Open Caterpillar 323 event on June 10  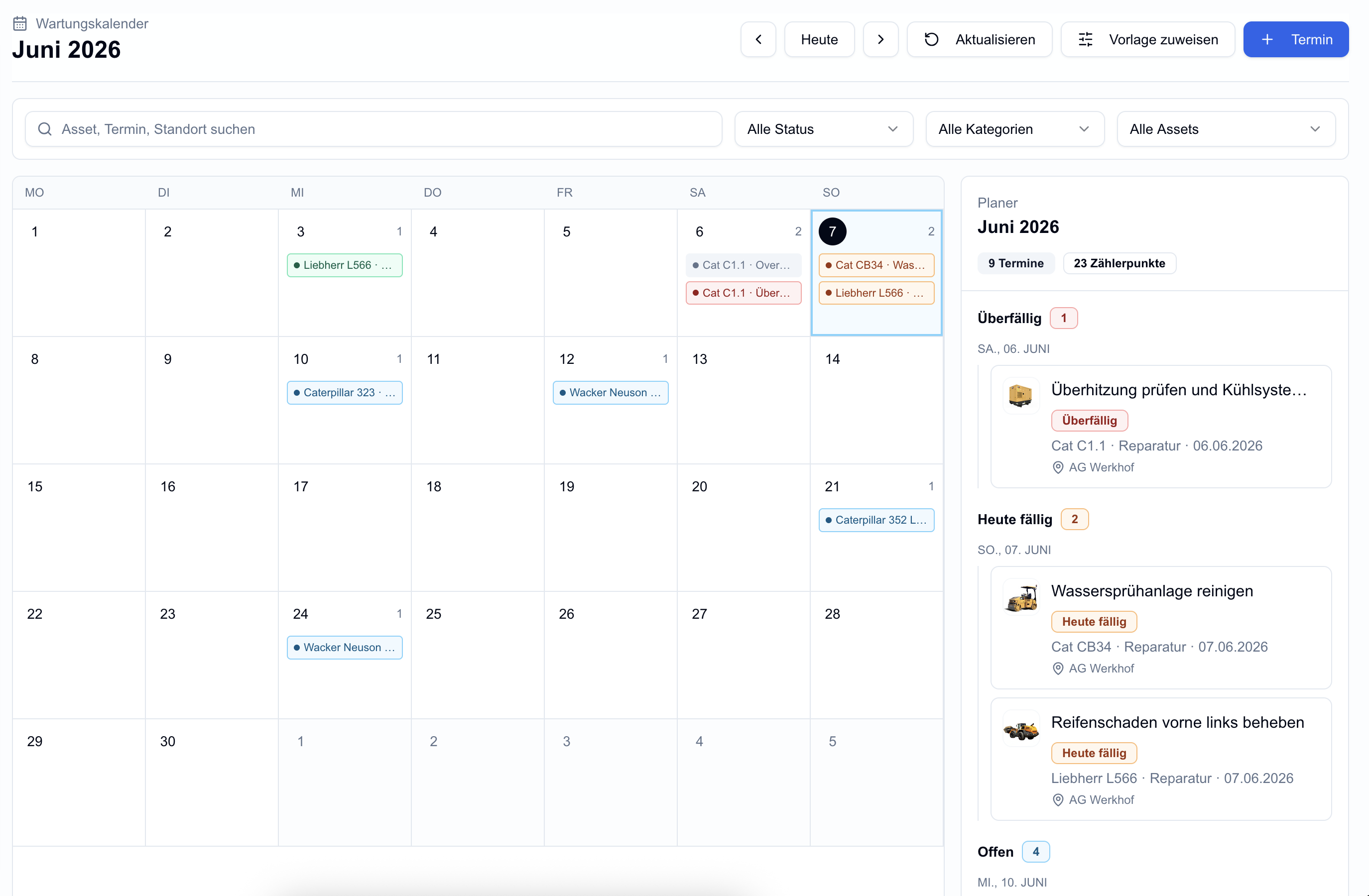(345, 393)
